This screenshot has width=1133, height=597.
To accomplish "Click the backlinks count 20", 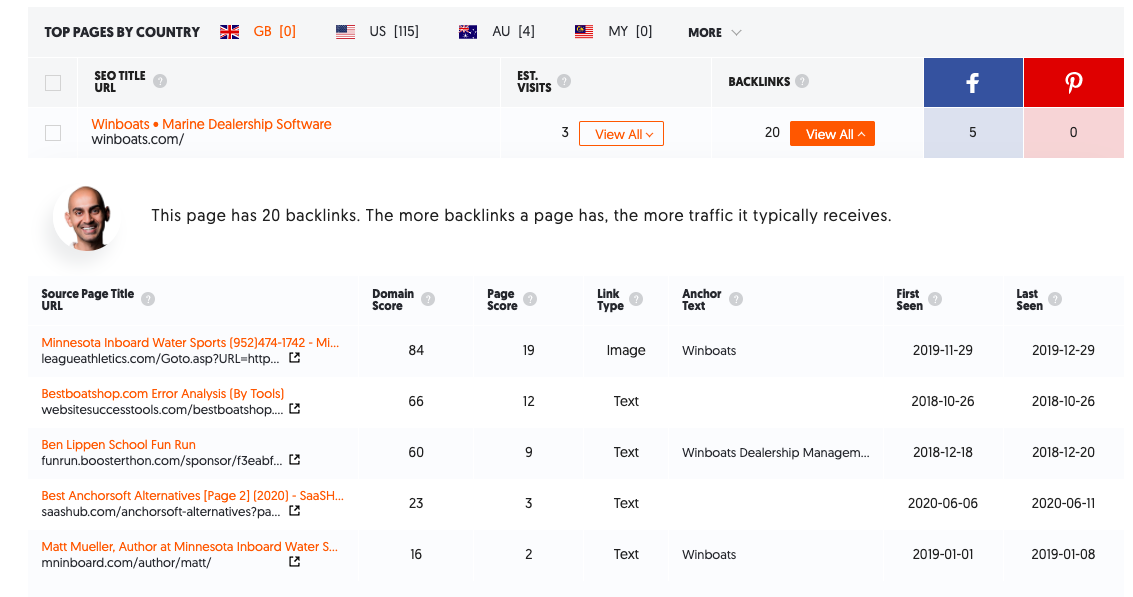I will tap(772, 132).
